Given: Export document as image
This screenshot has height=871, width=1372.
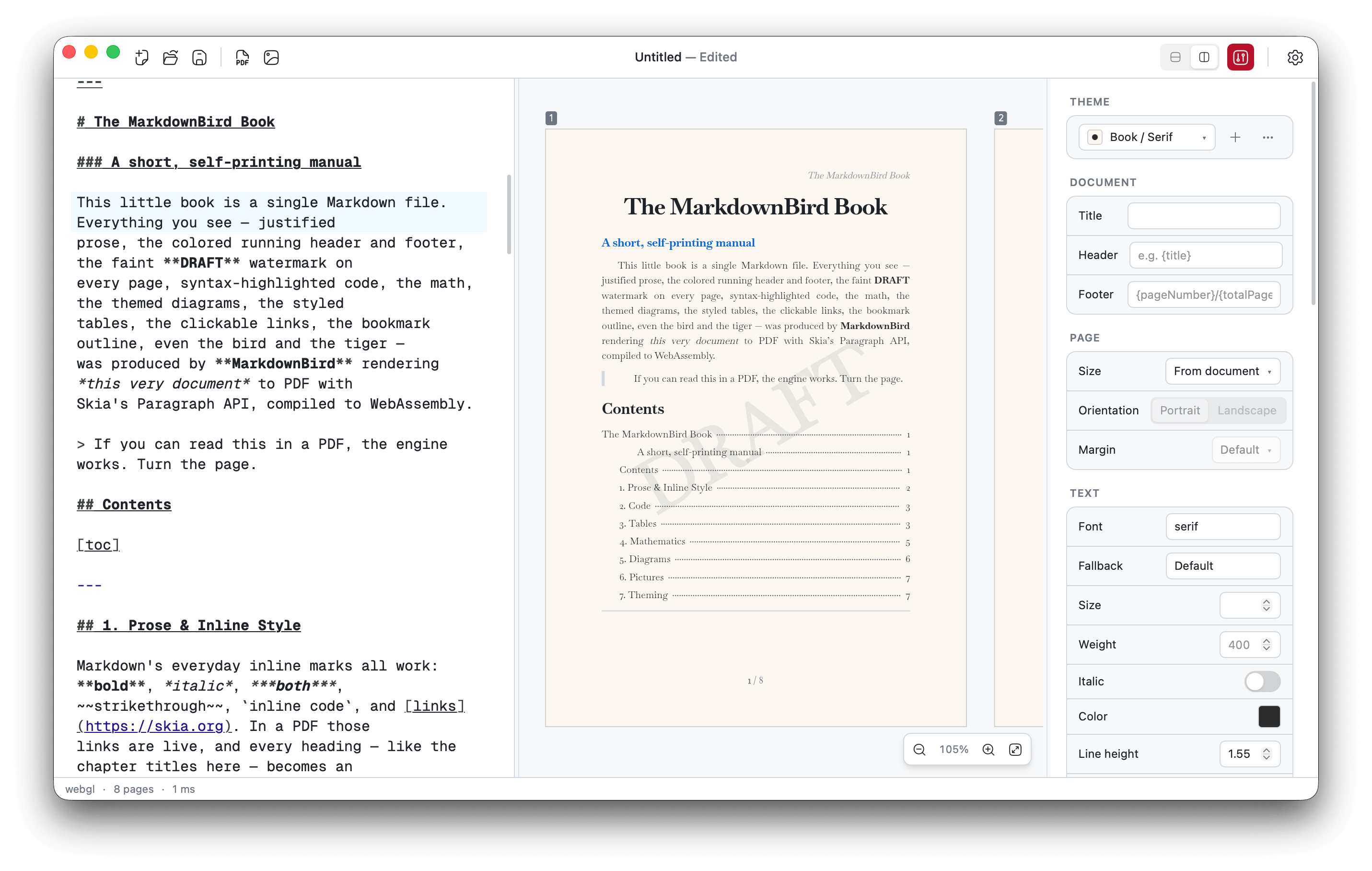Looking at the screenshot, I should point(271,58).
